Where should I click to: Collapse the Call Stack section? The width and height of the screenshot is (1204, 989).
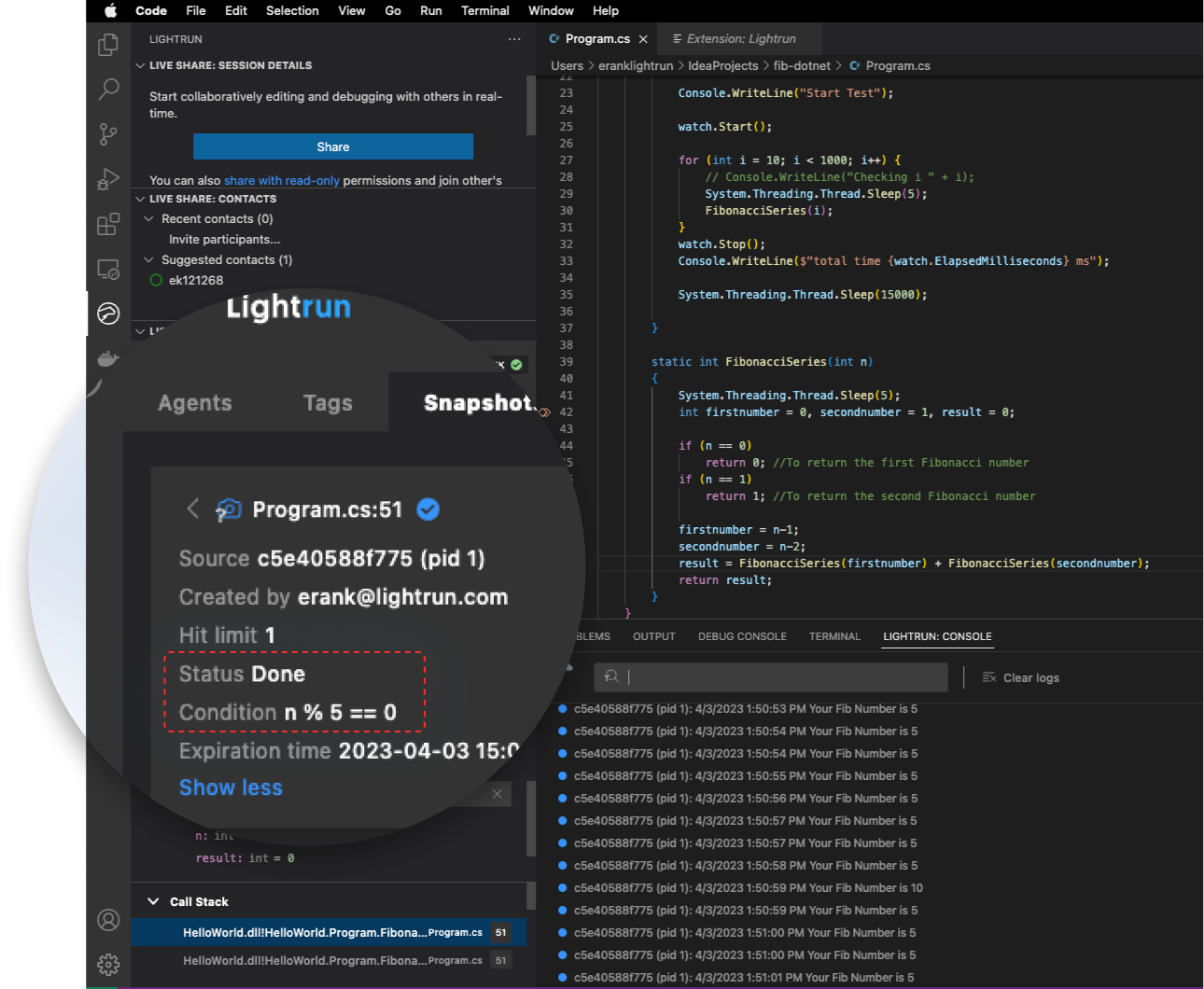point(153,901)
